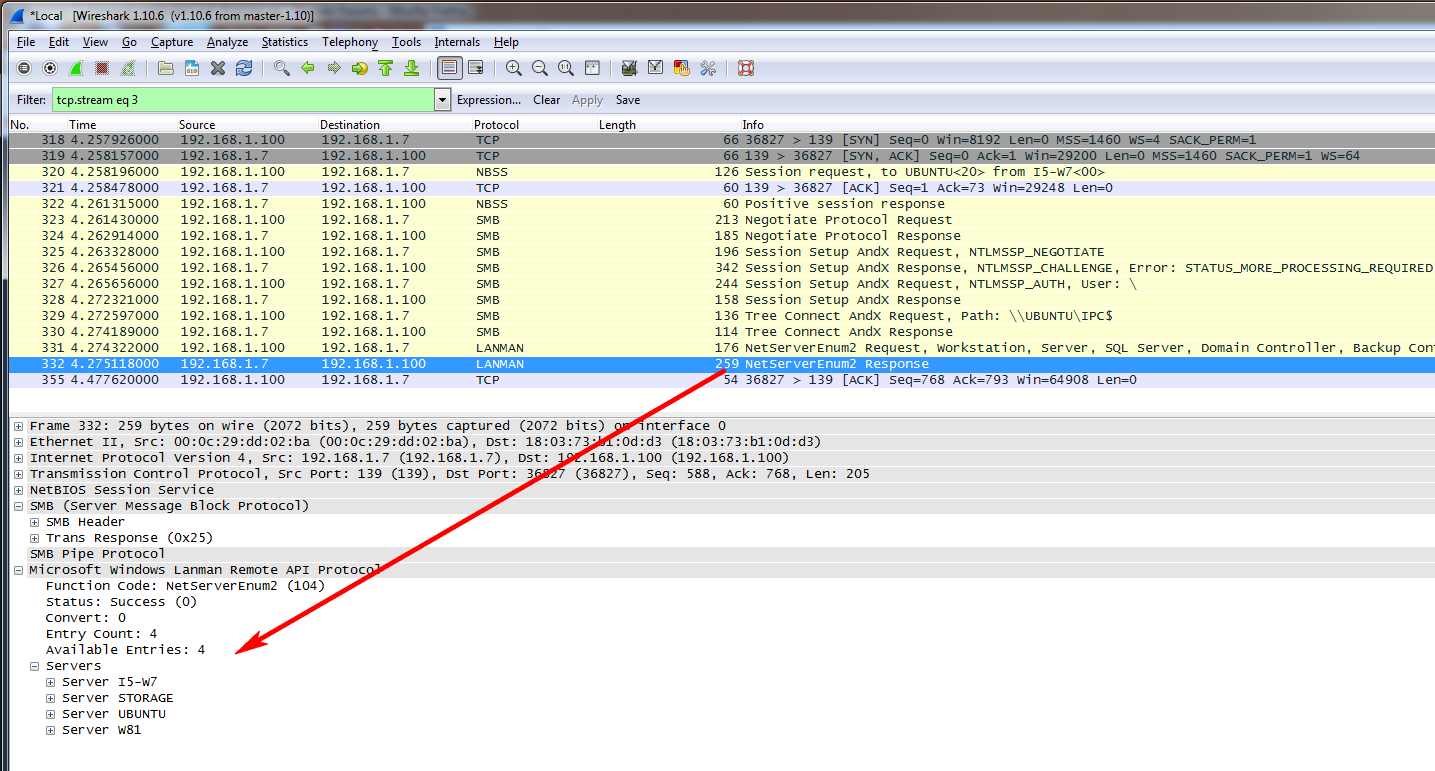Collapse the SMB protocol section
The width and height of the screenshot is (1435, 771).
click(x=20, y=506)
